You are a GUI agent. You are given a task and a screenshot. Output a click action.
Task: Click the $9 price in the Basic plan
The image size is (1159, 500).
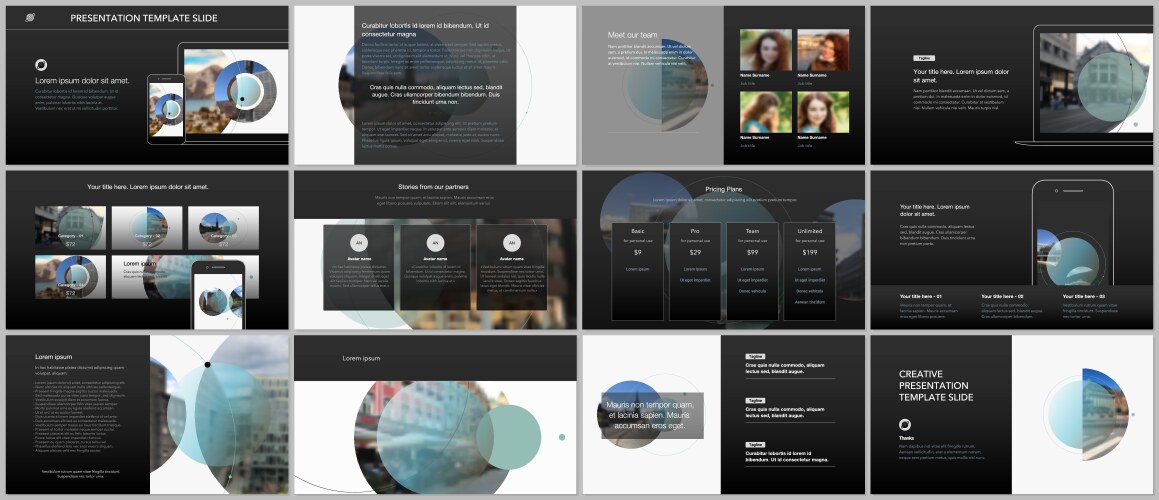pos(638,253)
